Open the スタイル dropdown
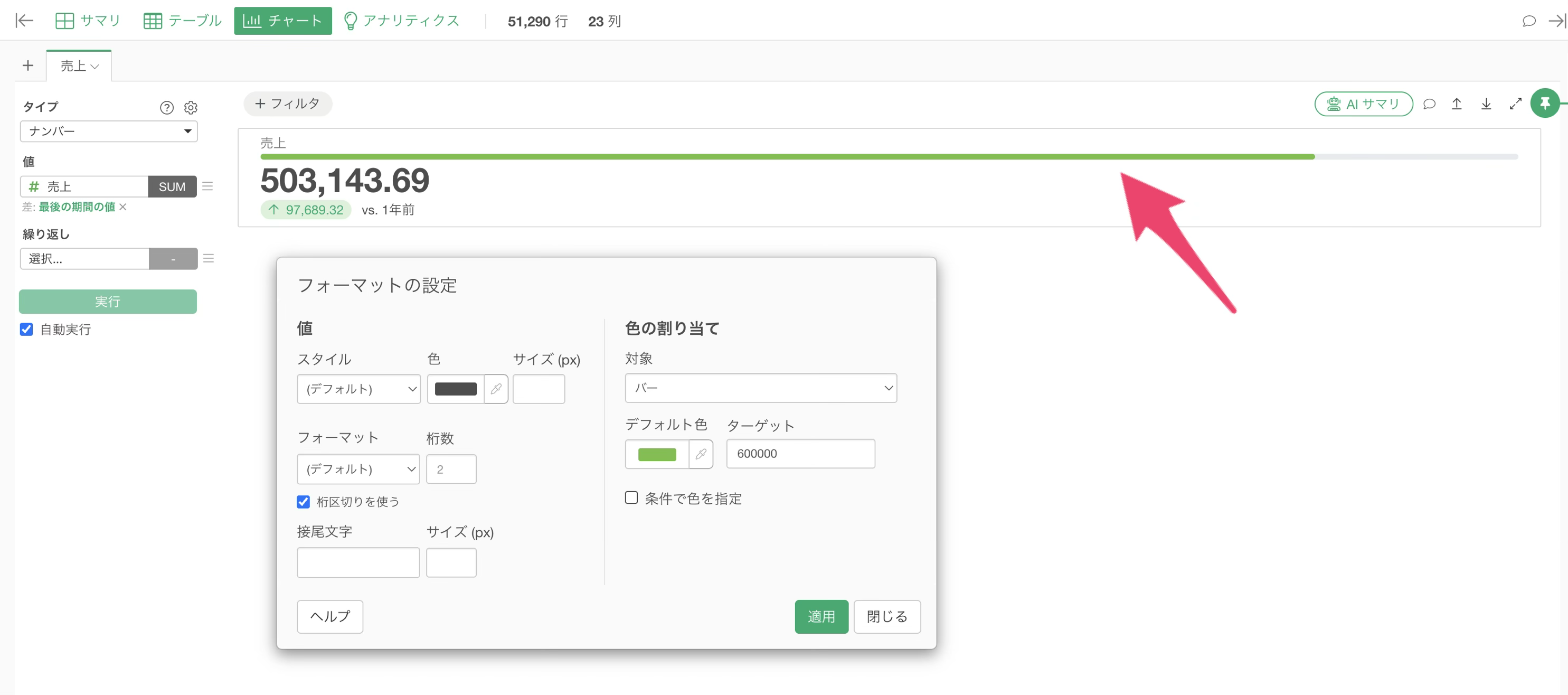Screen dimensions: 1568x695 point(358,389)
